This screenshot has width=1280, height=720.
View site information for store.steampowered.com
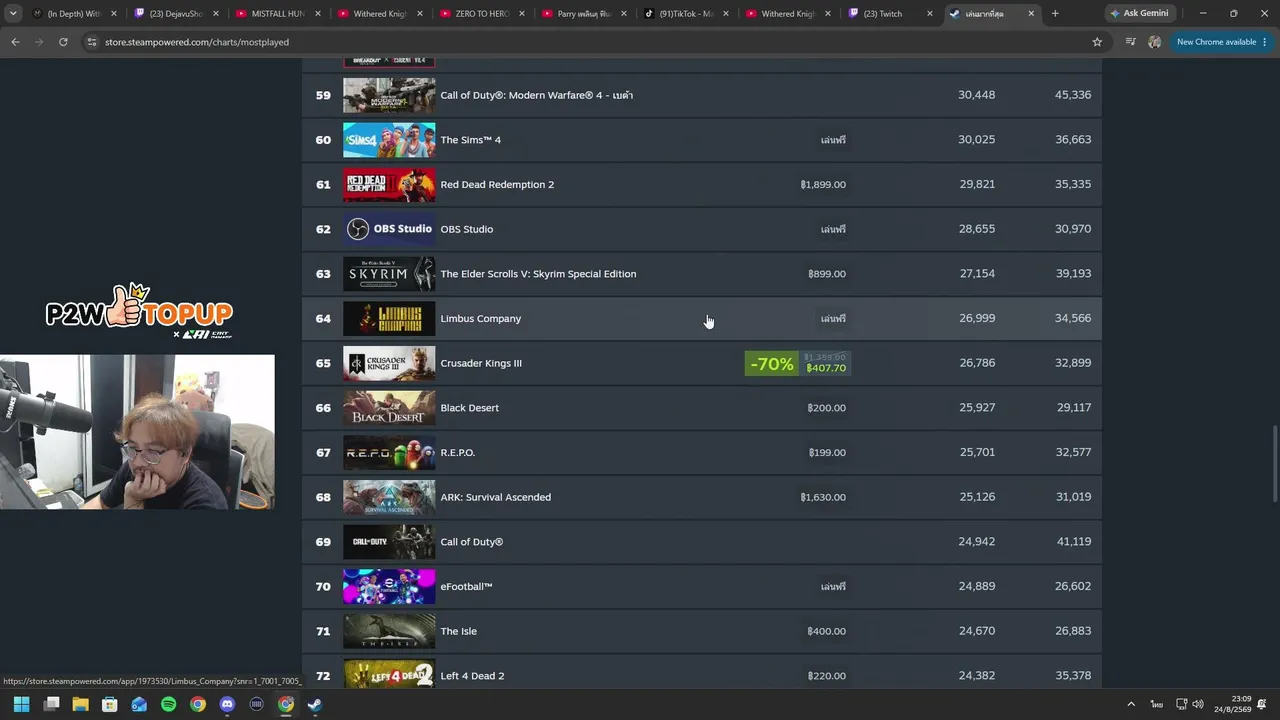coord(92,42)
